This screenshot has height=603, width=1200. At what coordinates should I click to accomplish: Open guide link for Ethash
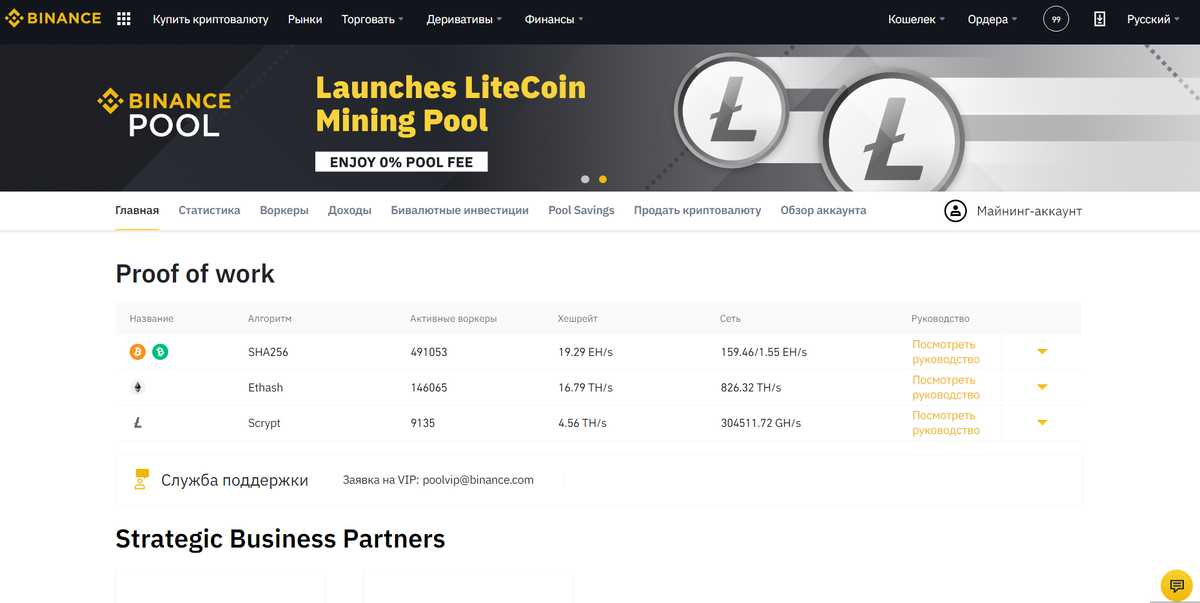click(x=946, y=387)
